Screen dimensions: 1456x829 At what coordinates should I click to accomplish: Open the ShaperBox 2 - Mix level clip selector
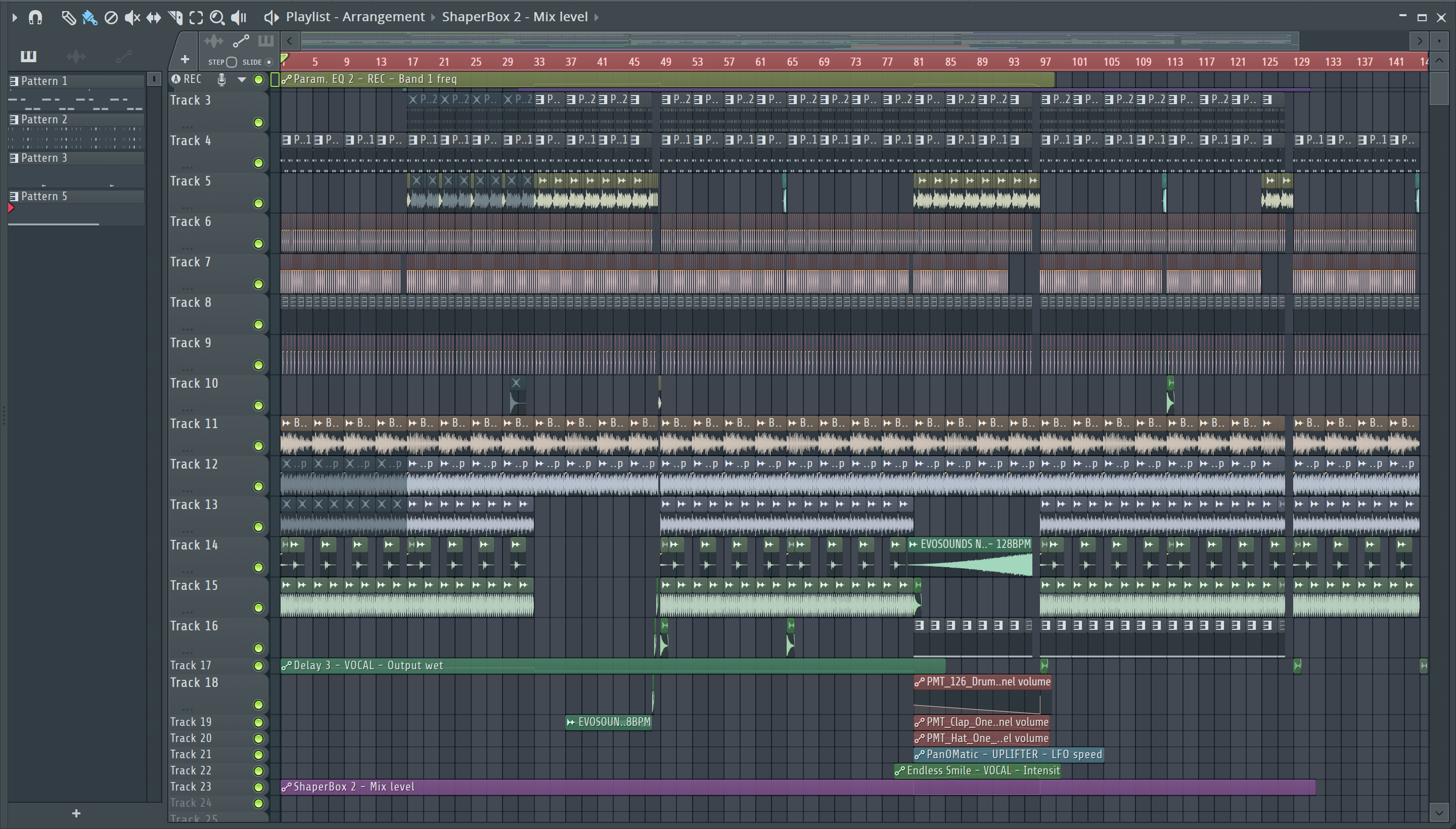tap(515, 17)
